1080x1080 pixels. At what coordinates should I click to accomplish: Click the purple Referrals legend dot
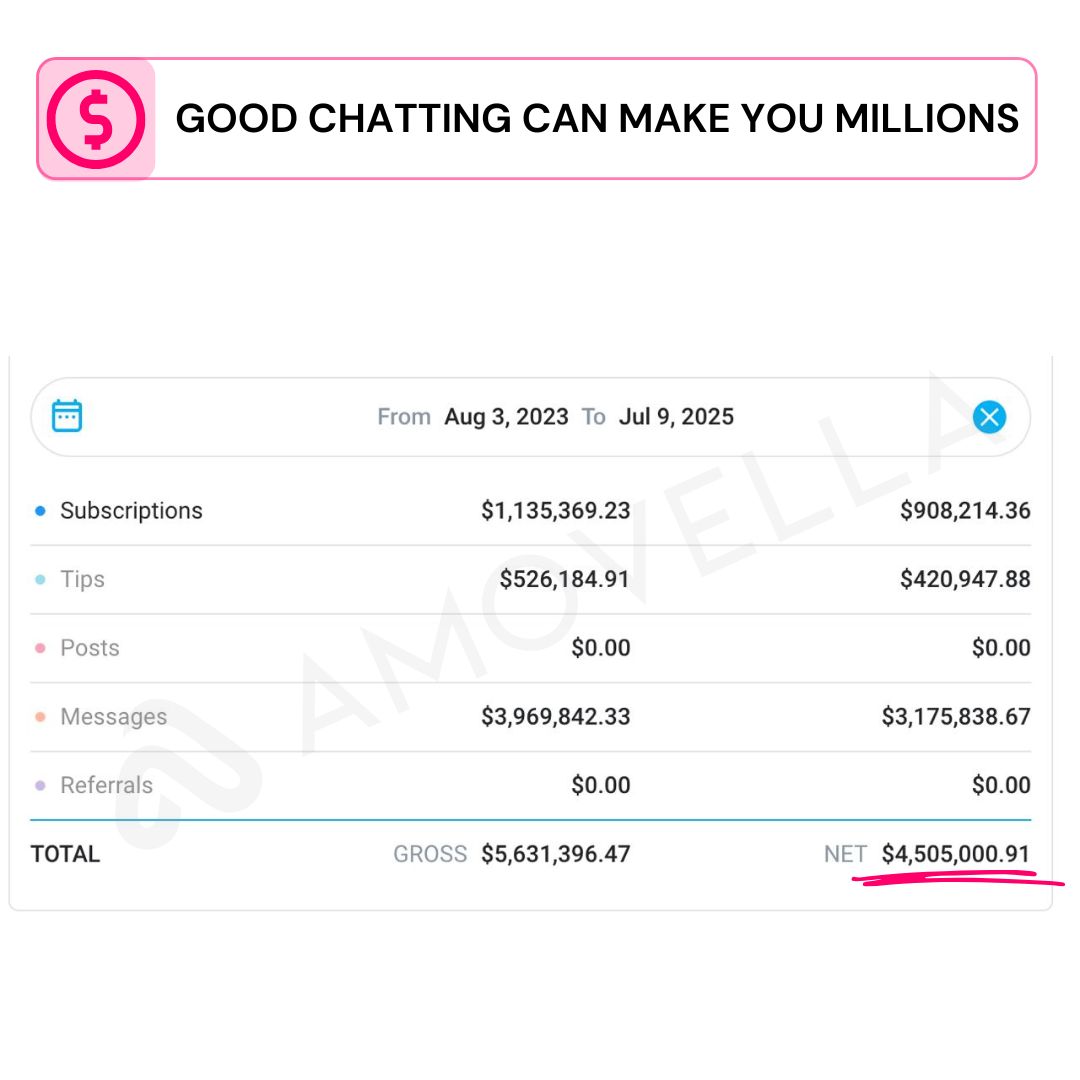40,786
